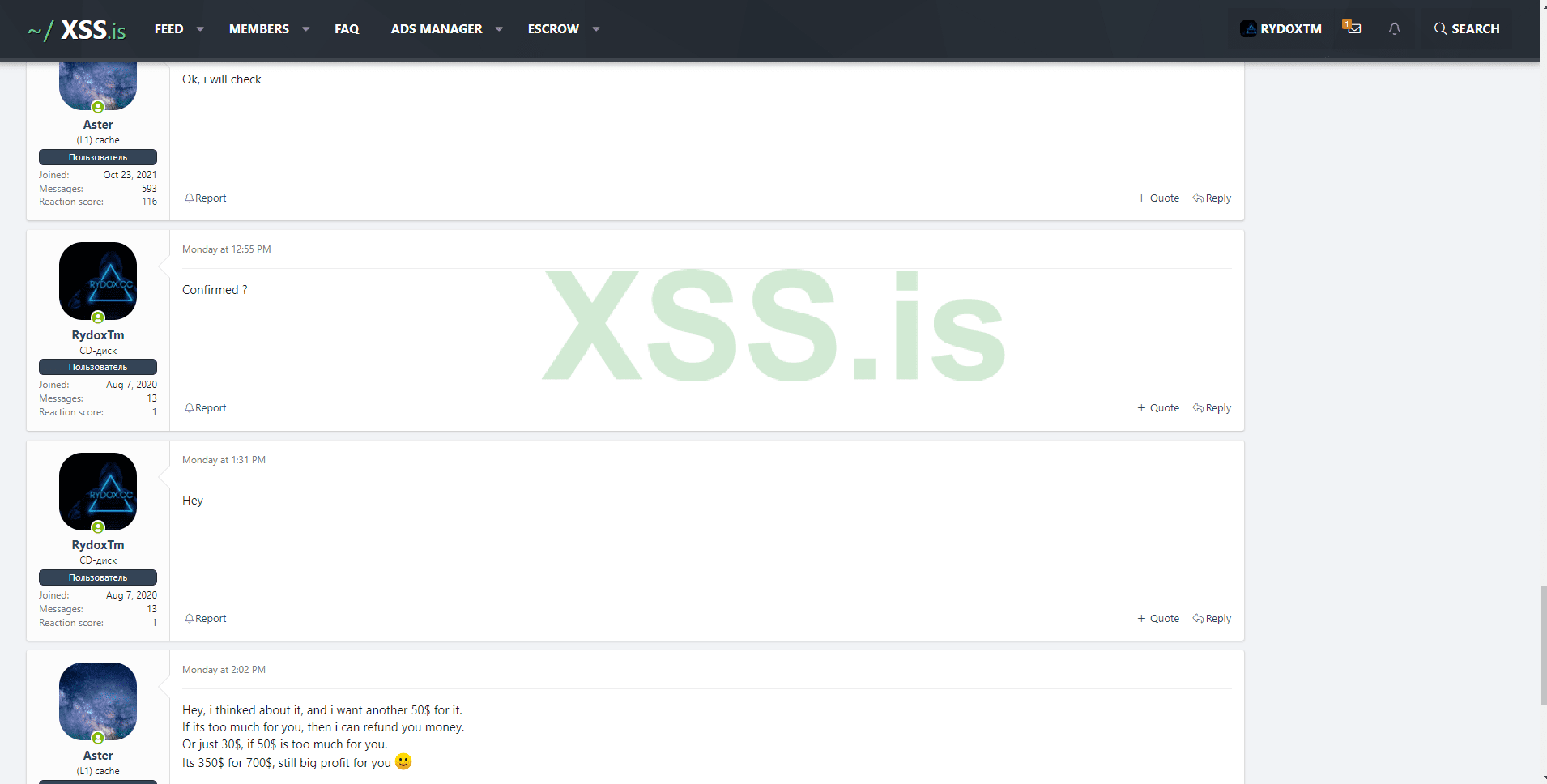1547x784 pixels.
Task: Open RydoxTm avatar beside "Confirmed ?" post
Action: [x=98, y=281]
